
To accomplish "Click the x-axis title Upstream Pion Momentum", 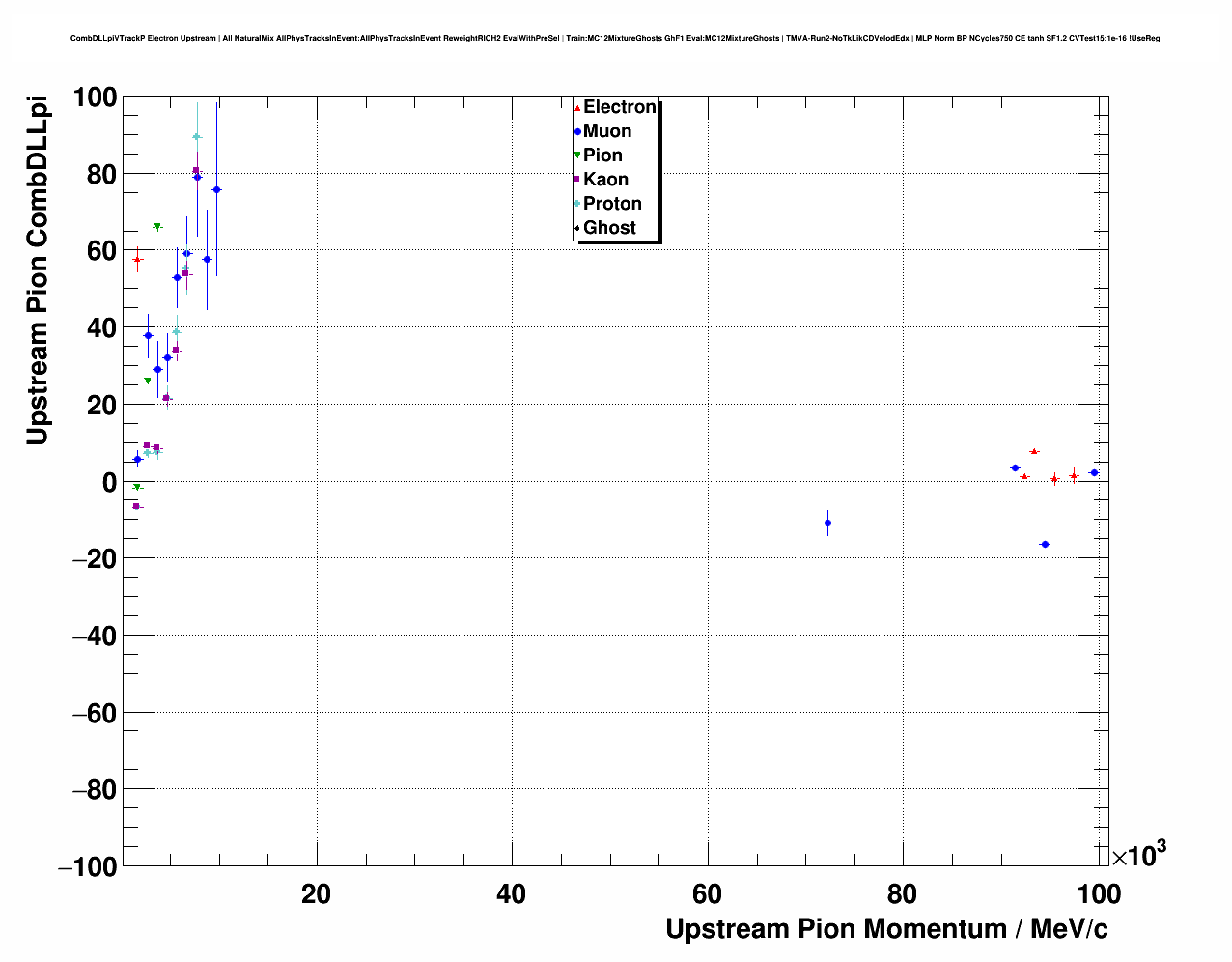I will click(x=886, y=929).
